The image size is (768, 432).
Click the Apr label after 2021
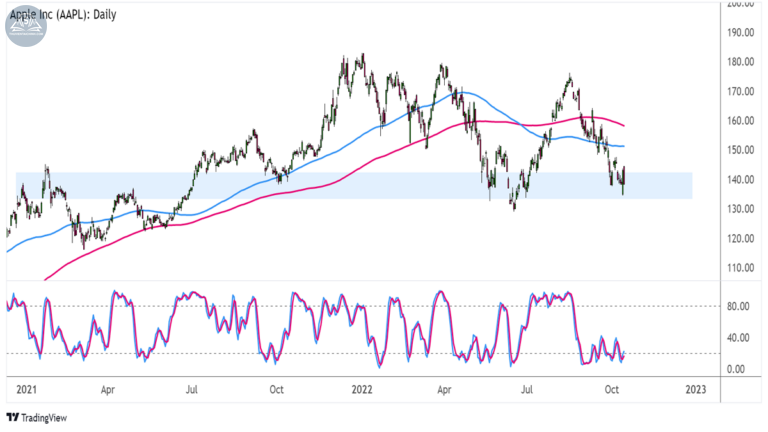point(108,390)
